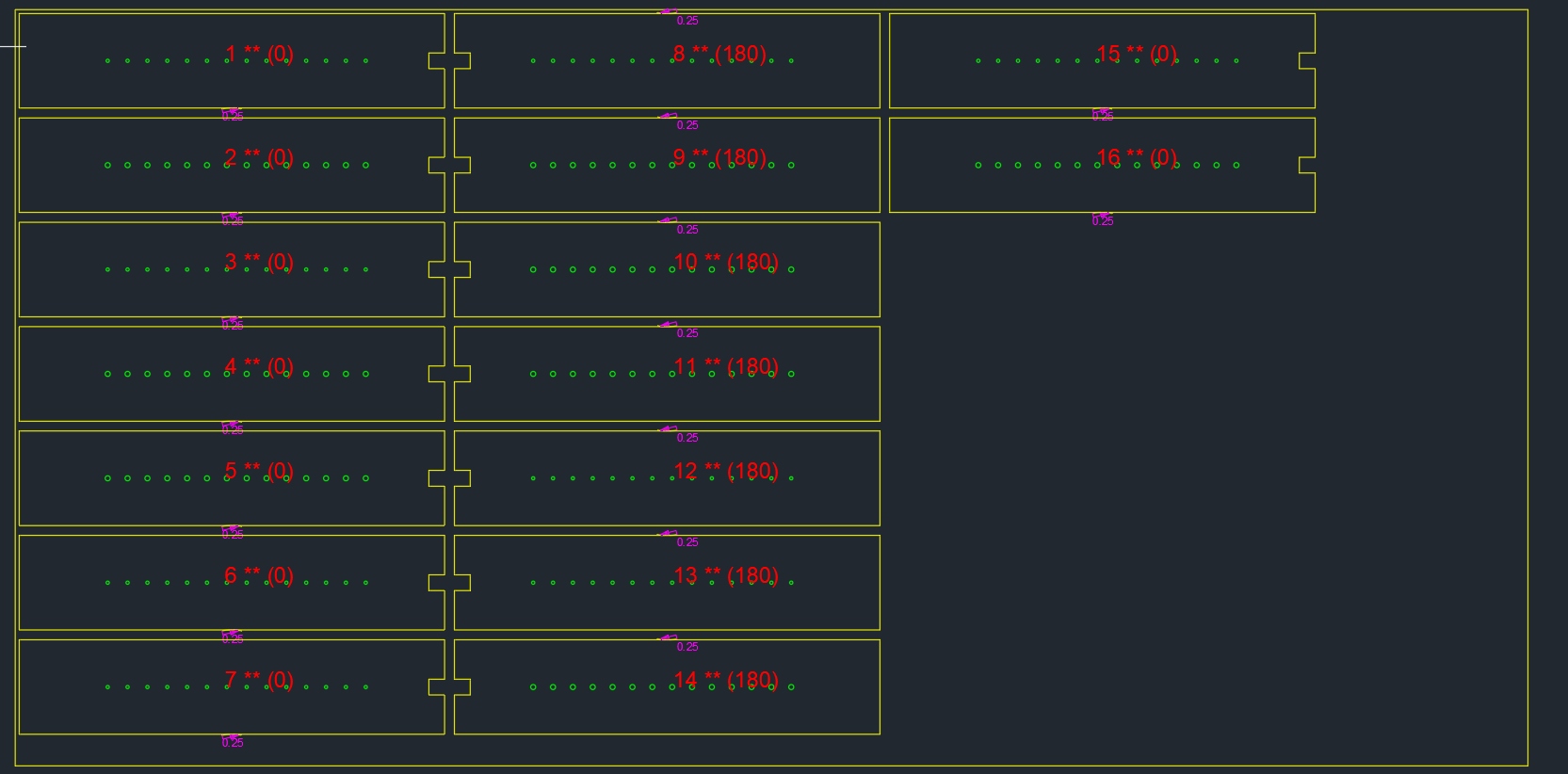Select part label 1 ** (0)
Screen dimensions: 1568x774
coord(259,54)
